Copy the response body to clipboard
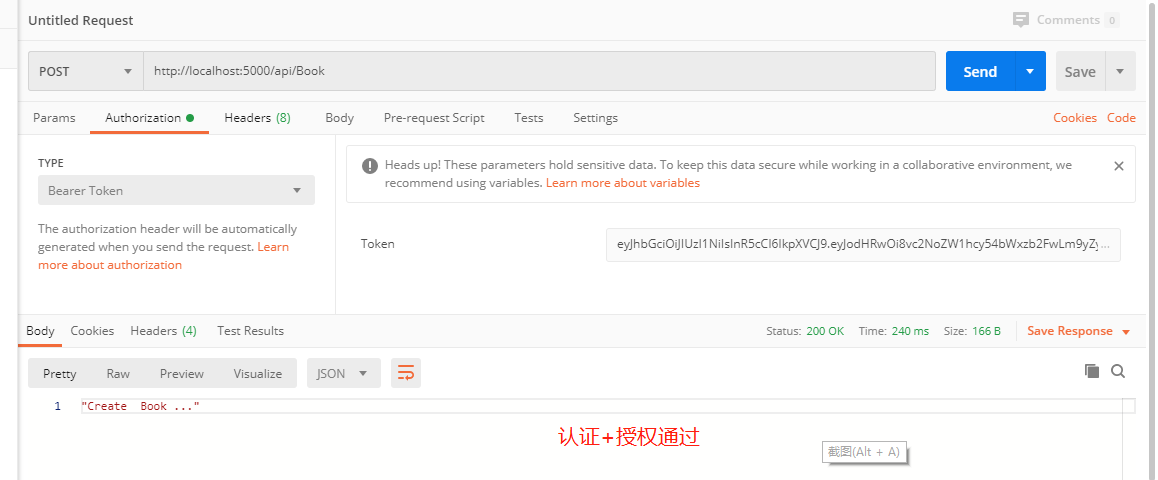Image resolution: width=1158 pixels, height=480 pixels. pos(1092,371)
